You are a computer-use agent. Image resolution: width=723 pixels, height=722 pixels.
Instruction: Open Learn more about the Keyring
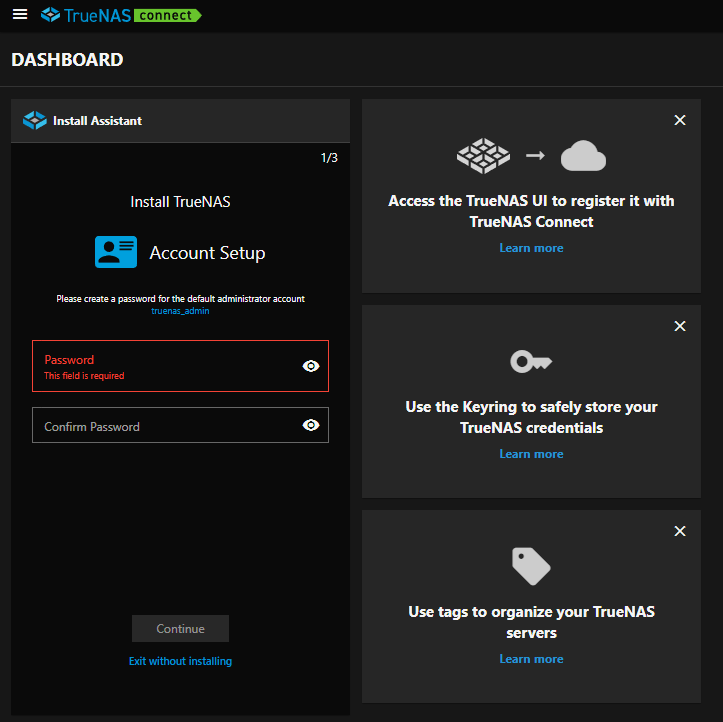(531, 454)
